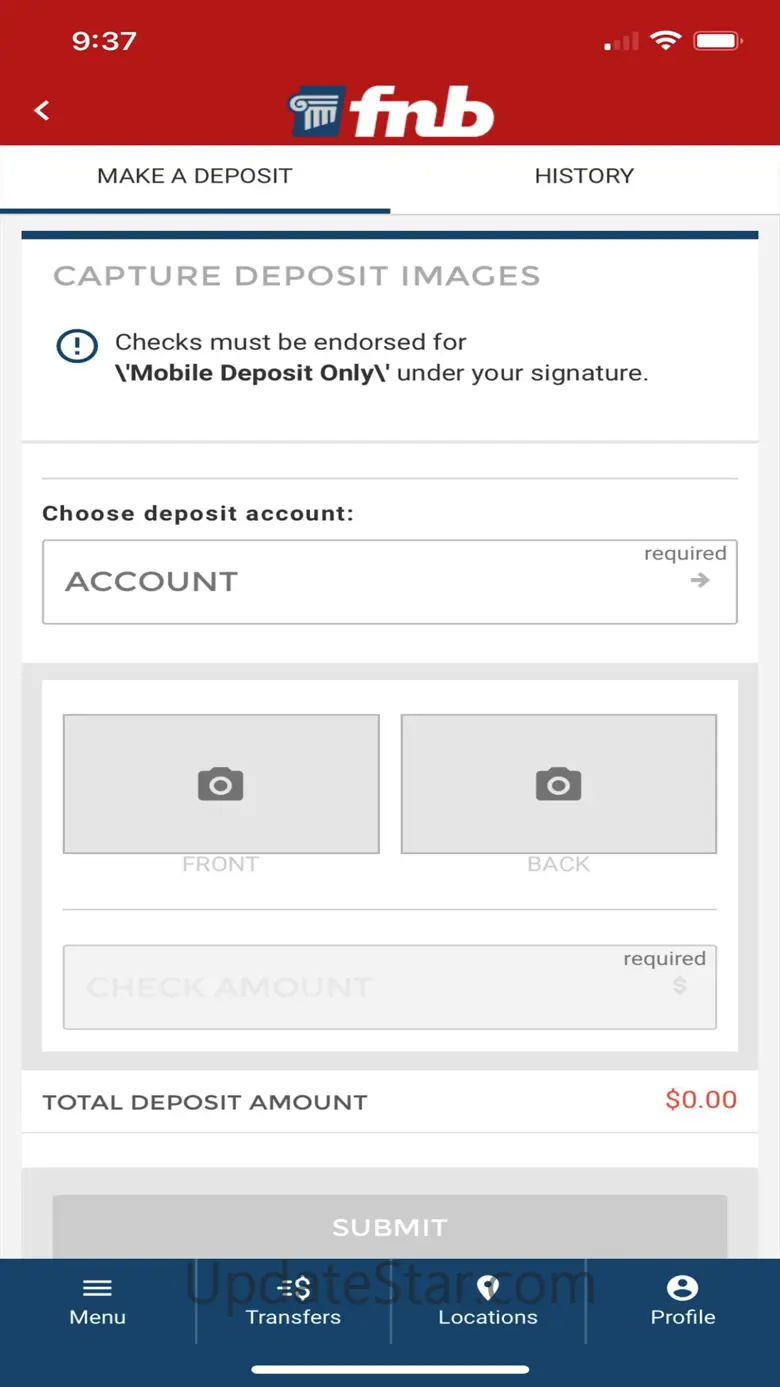Expand the Account selection dropdown
Screen dimensions: 780x1387
tap(389, 582)
